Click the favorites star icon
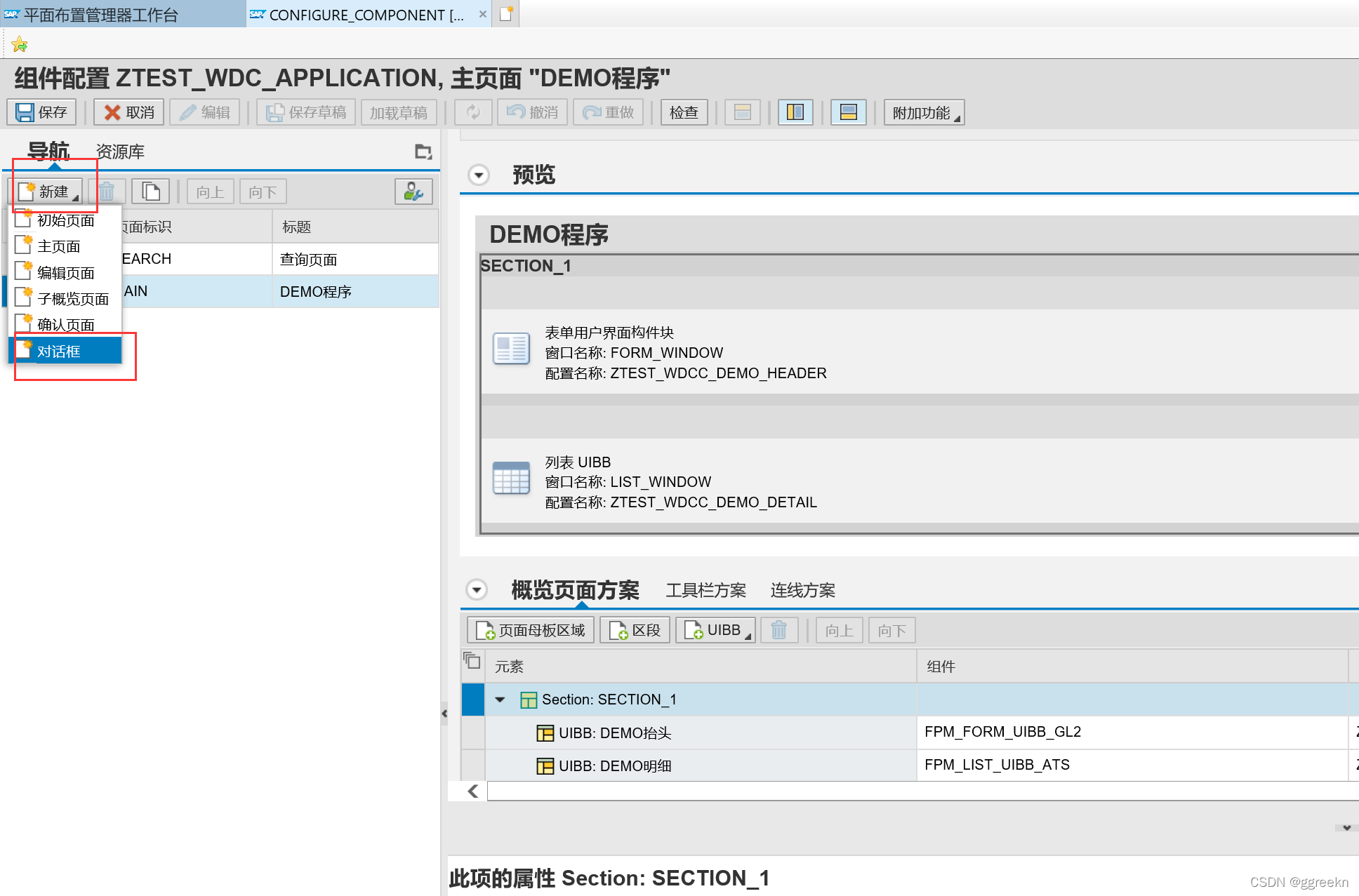The height and width of the screenshot is (896, 1359). click(20, 45)
